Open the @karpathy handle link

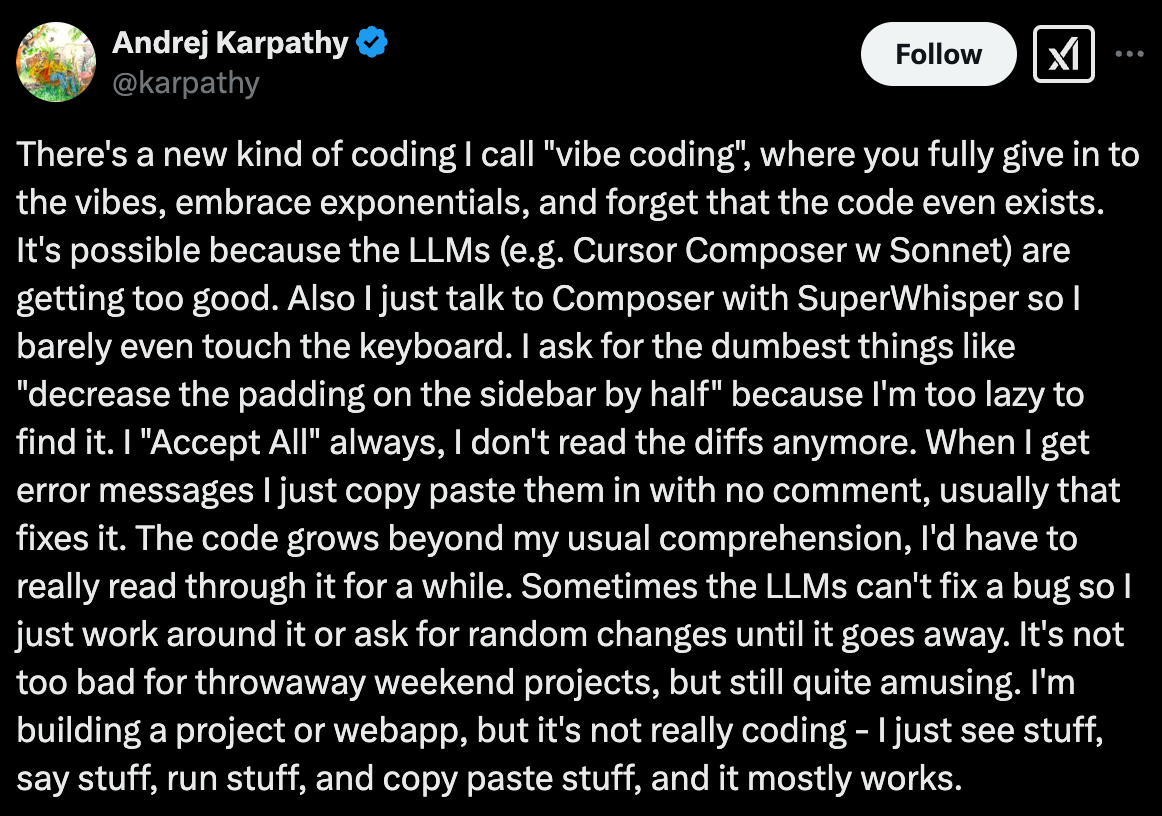(185, 82)
